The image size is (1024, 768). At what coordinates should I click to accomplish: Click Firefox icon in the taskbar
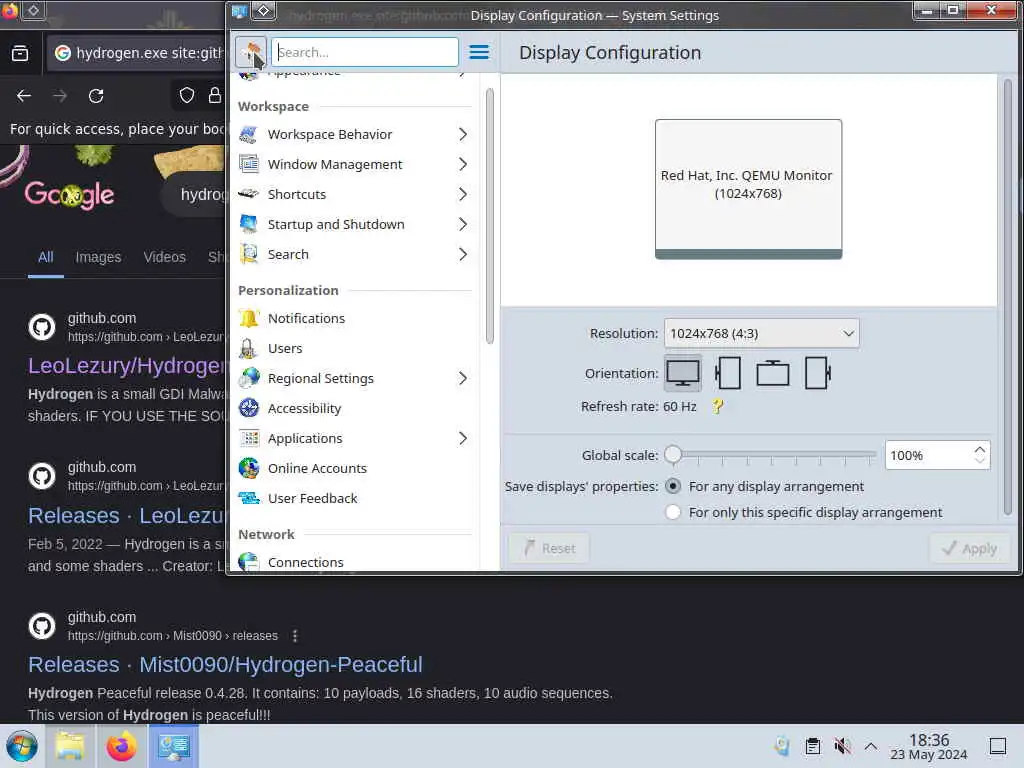point(121,746)
